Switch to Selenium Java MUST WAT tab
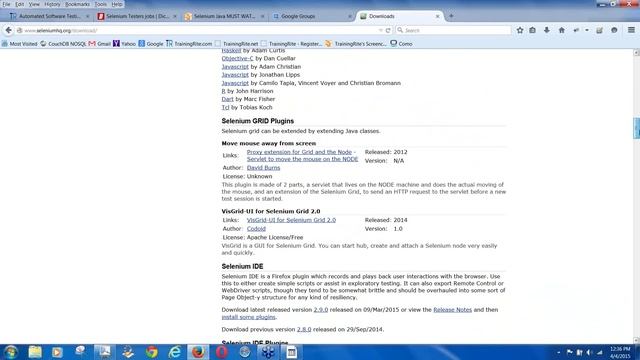 point(224,16)
